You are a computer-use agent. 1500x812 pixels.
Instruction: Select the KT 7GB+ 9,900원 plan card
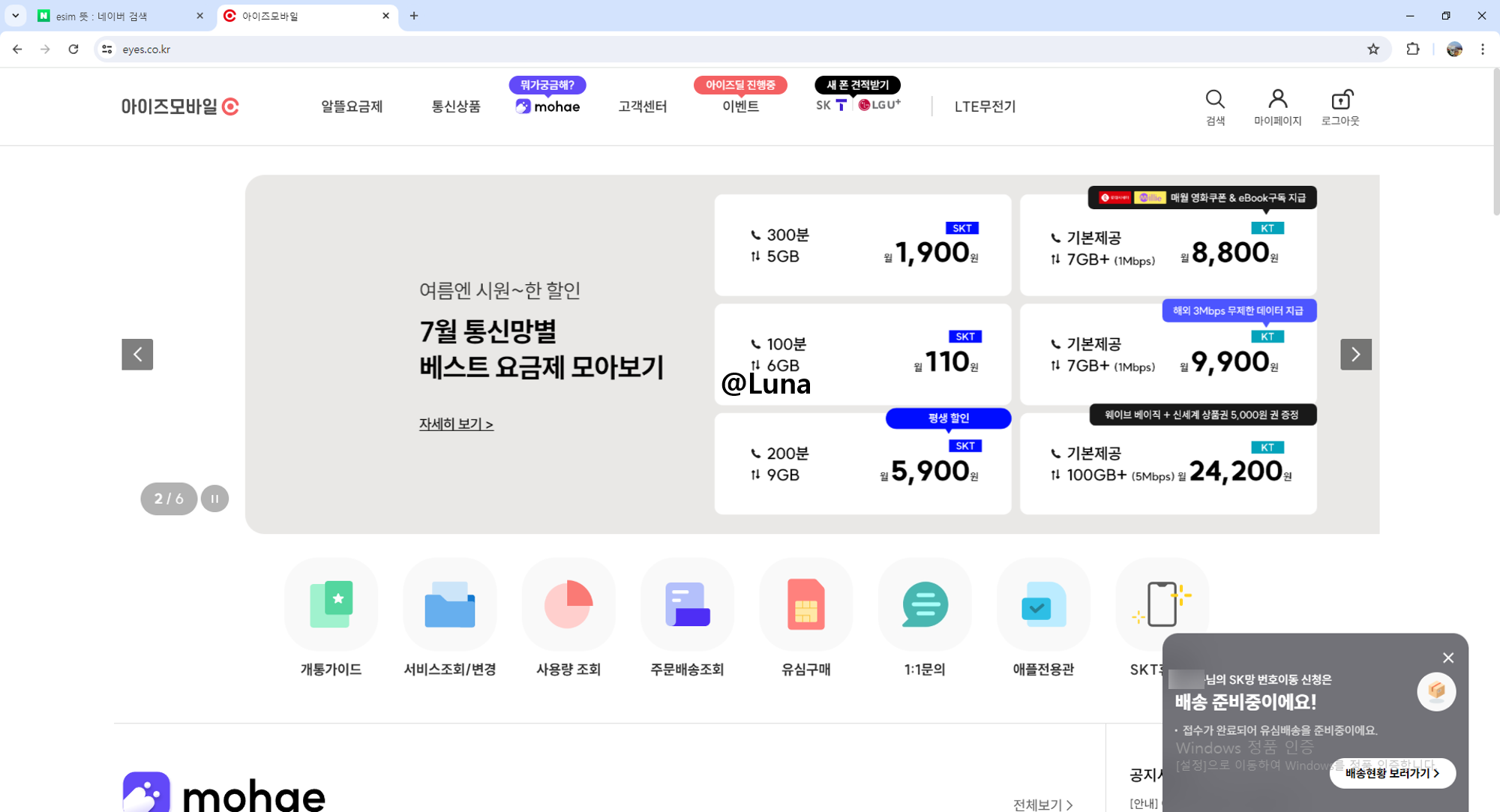(1168, 354)
